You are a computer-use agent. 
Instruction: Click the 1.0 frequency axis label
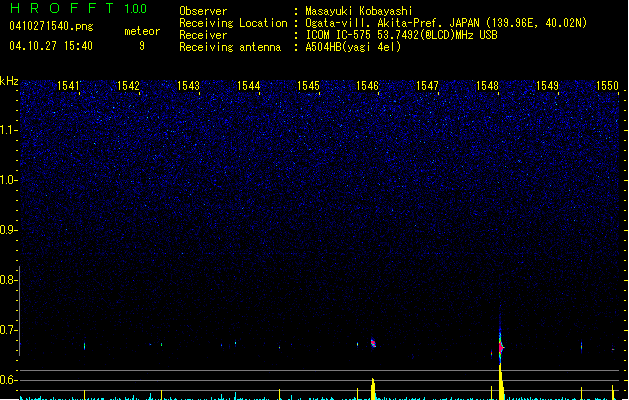tap(9, 180)
